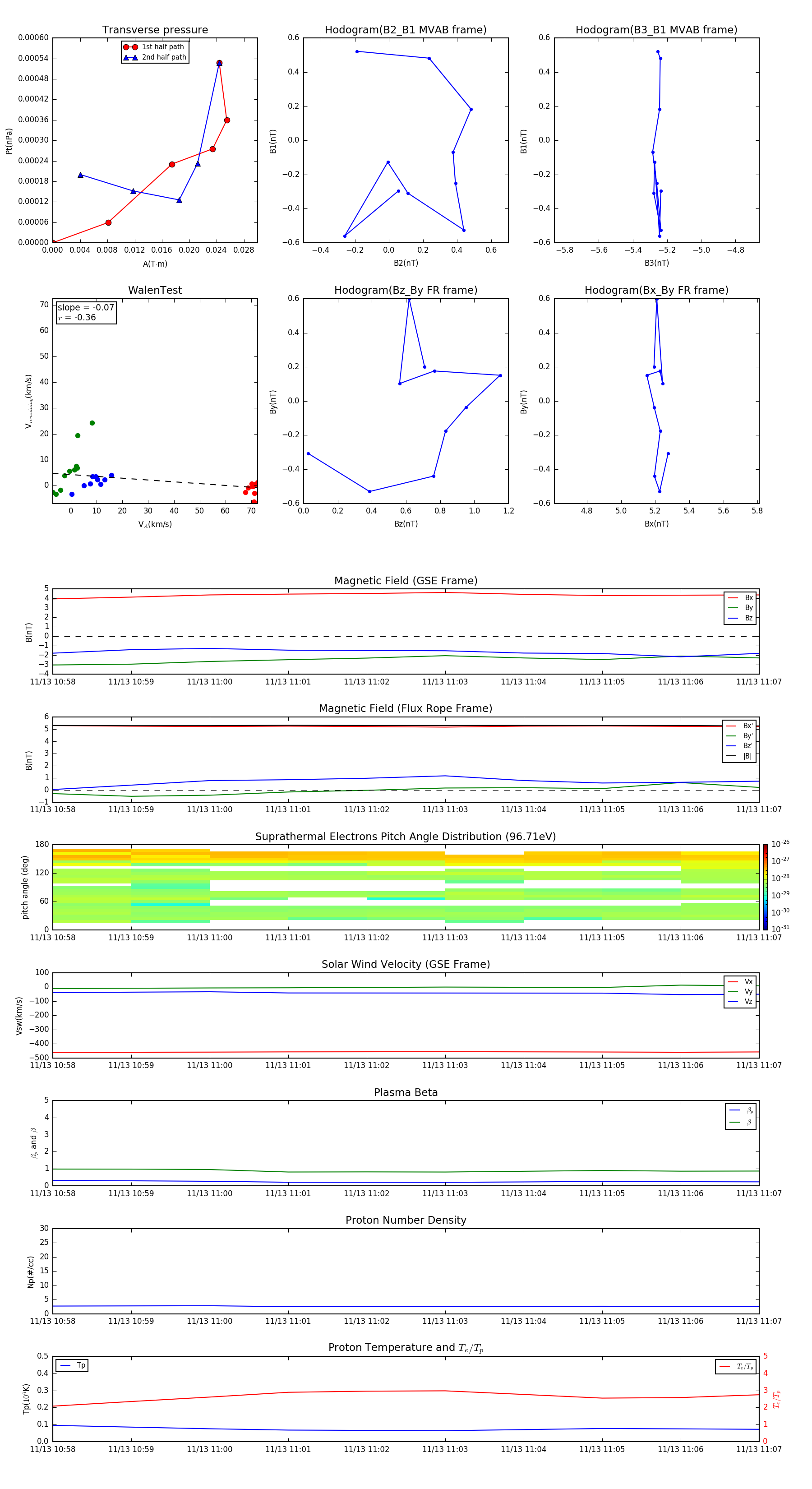Screen dimensions: 812x1489
Task: Click 'B2(nT)' x-axis label
Action: coord(406,263)
